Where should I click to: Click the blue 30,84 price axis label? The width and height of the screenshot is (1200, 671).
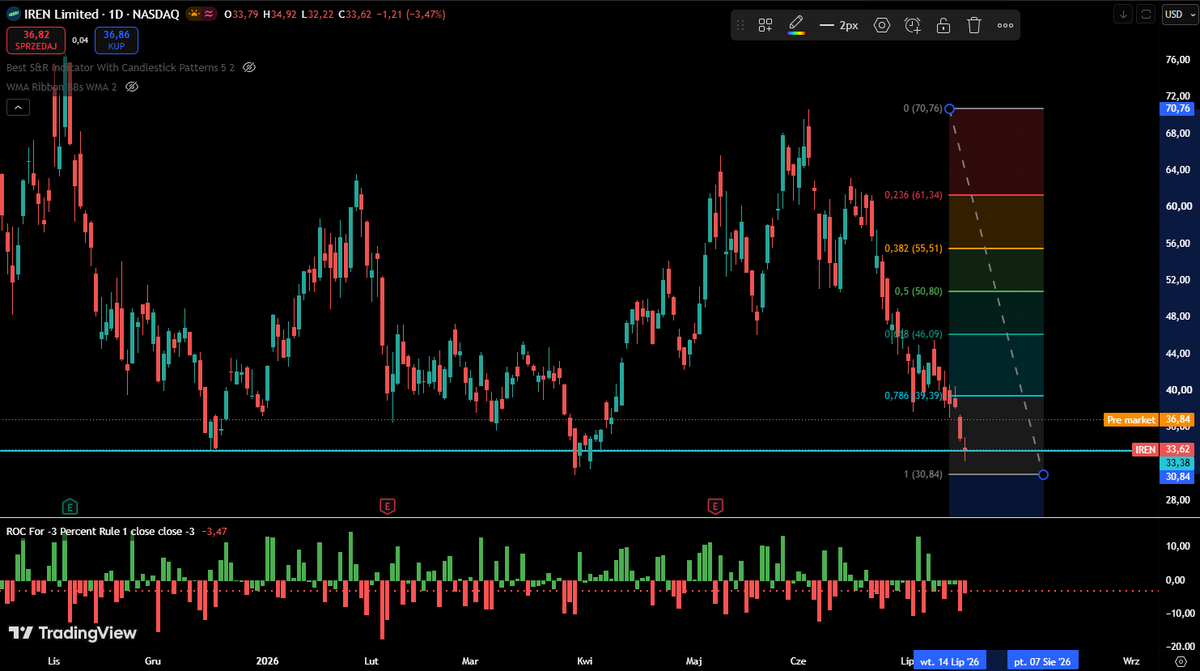point(1176,477)
